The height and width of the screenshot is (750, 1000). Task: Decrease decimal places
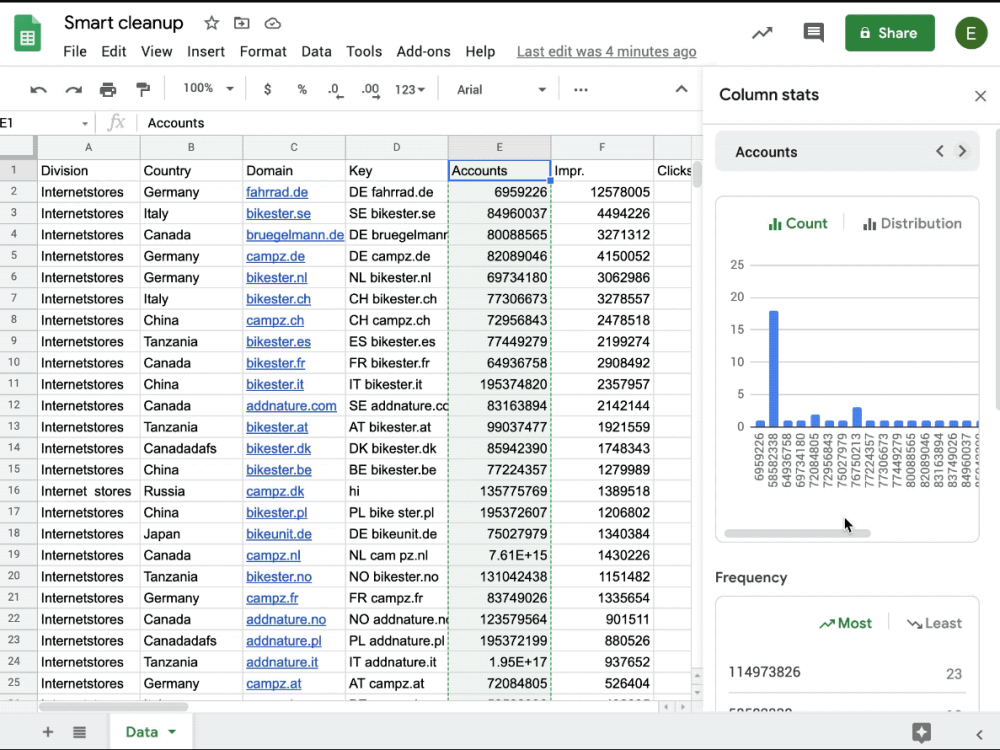pos(335,91)
